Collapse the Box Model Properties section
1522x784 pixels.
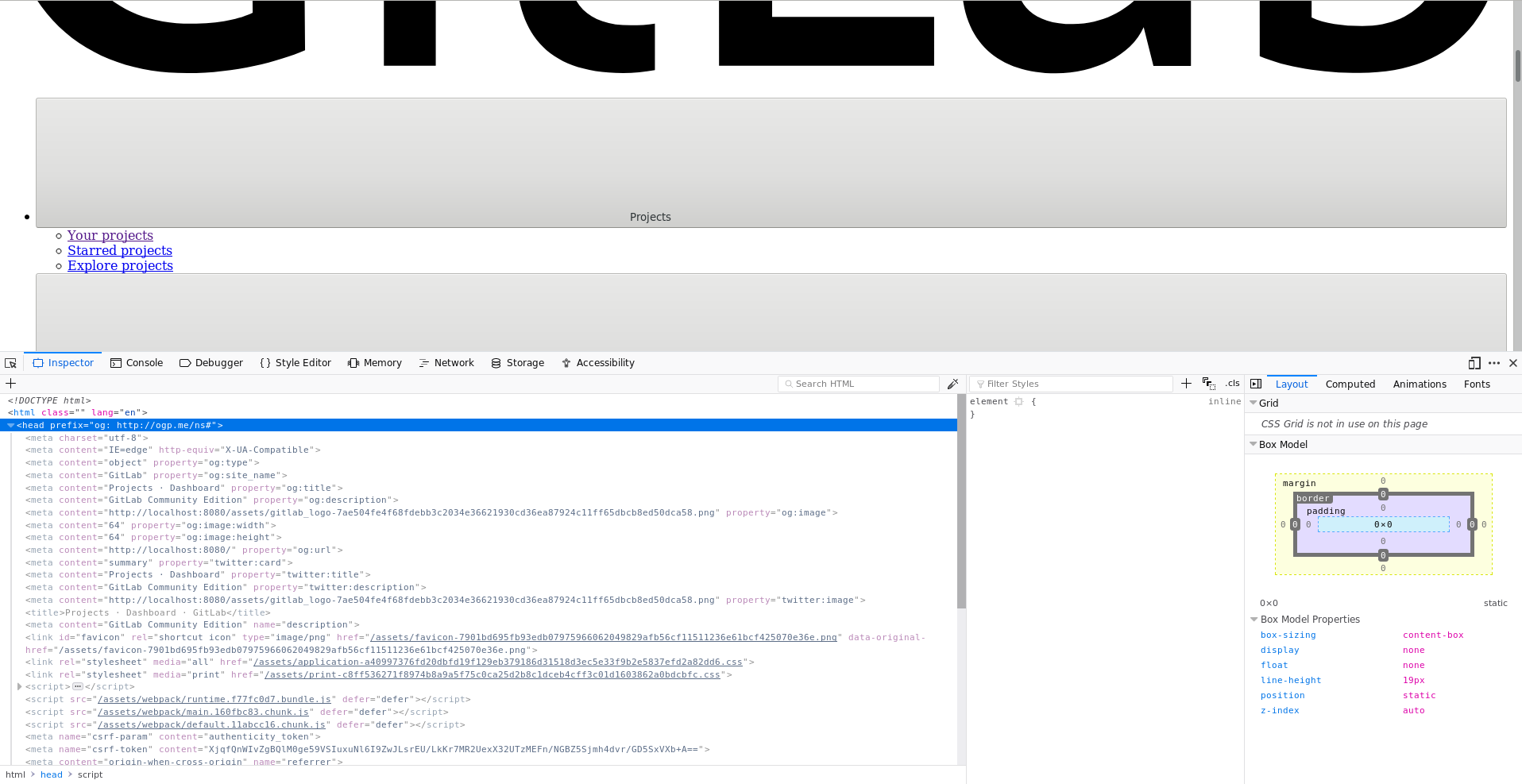point(1254,620)
